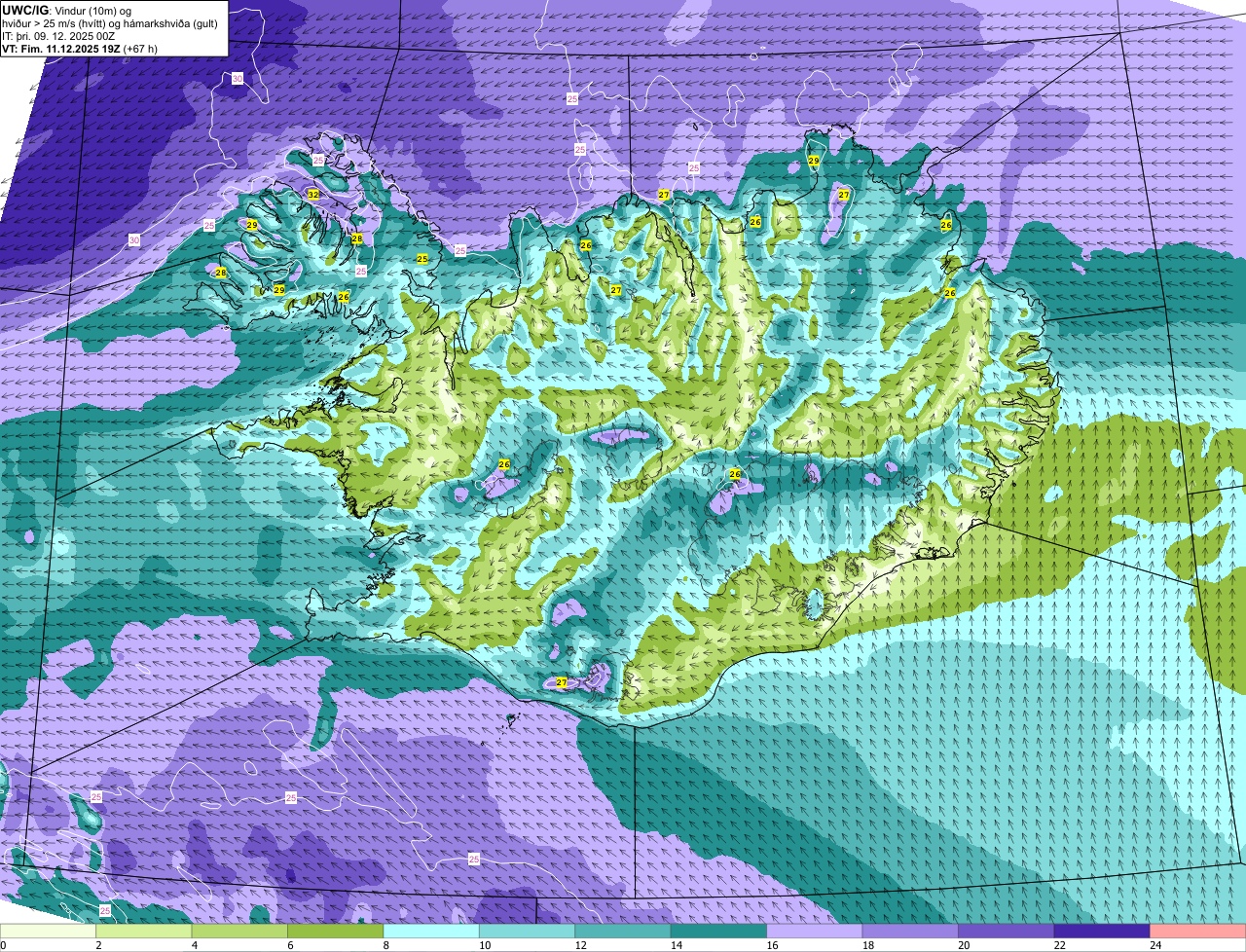The height and width of the screenshot is (952, 1246).
Task: Click the 14–16 m/s dark teal legend swatch
Action: point(719,932)
